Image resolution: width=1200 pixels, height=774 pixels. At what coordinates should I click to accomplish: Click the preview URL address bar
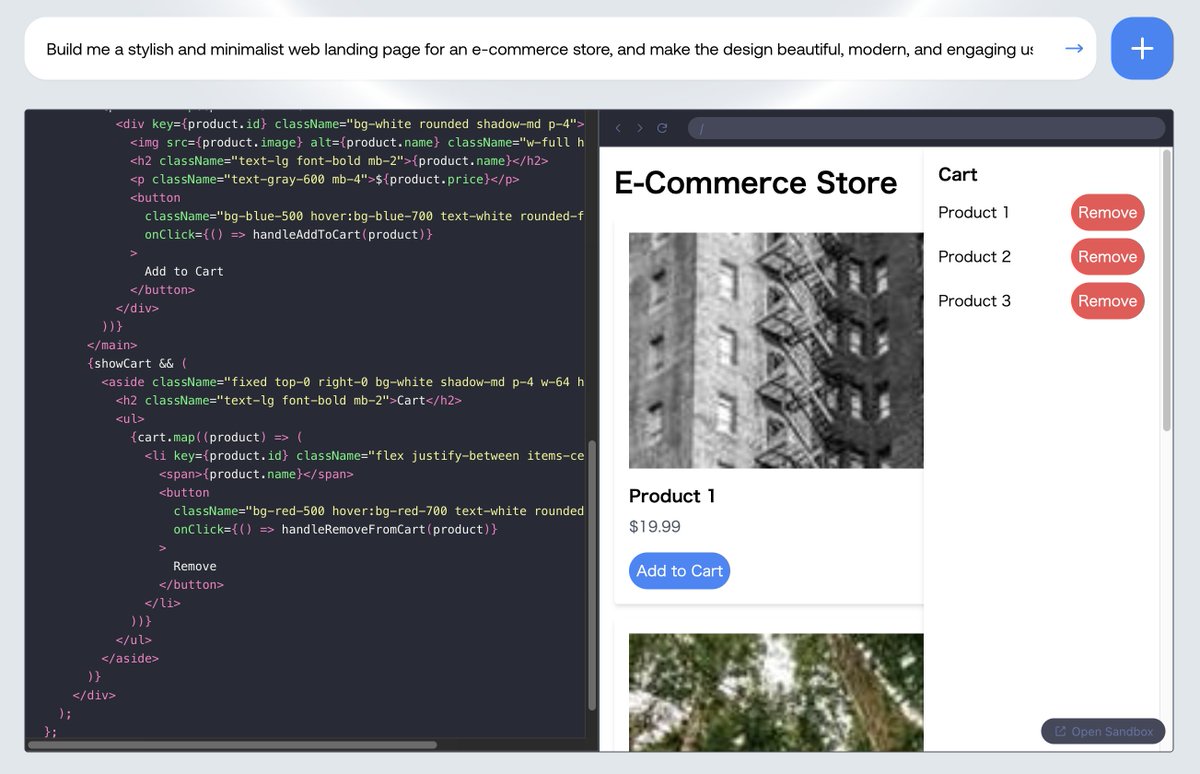click(x=926, y=128)
